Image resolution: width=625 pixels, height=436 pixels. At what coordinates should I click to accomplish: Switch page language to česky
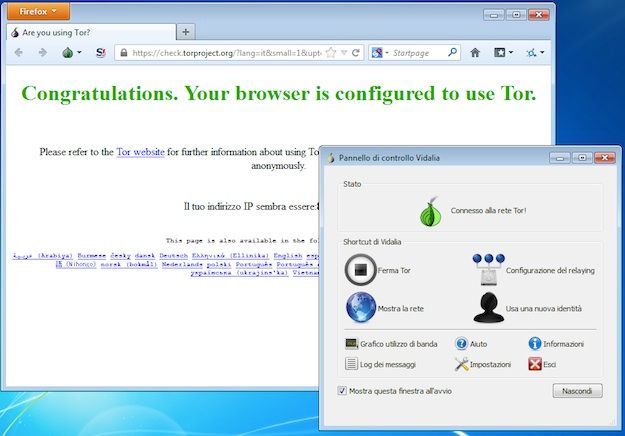pos(120,255)
